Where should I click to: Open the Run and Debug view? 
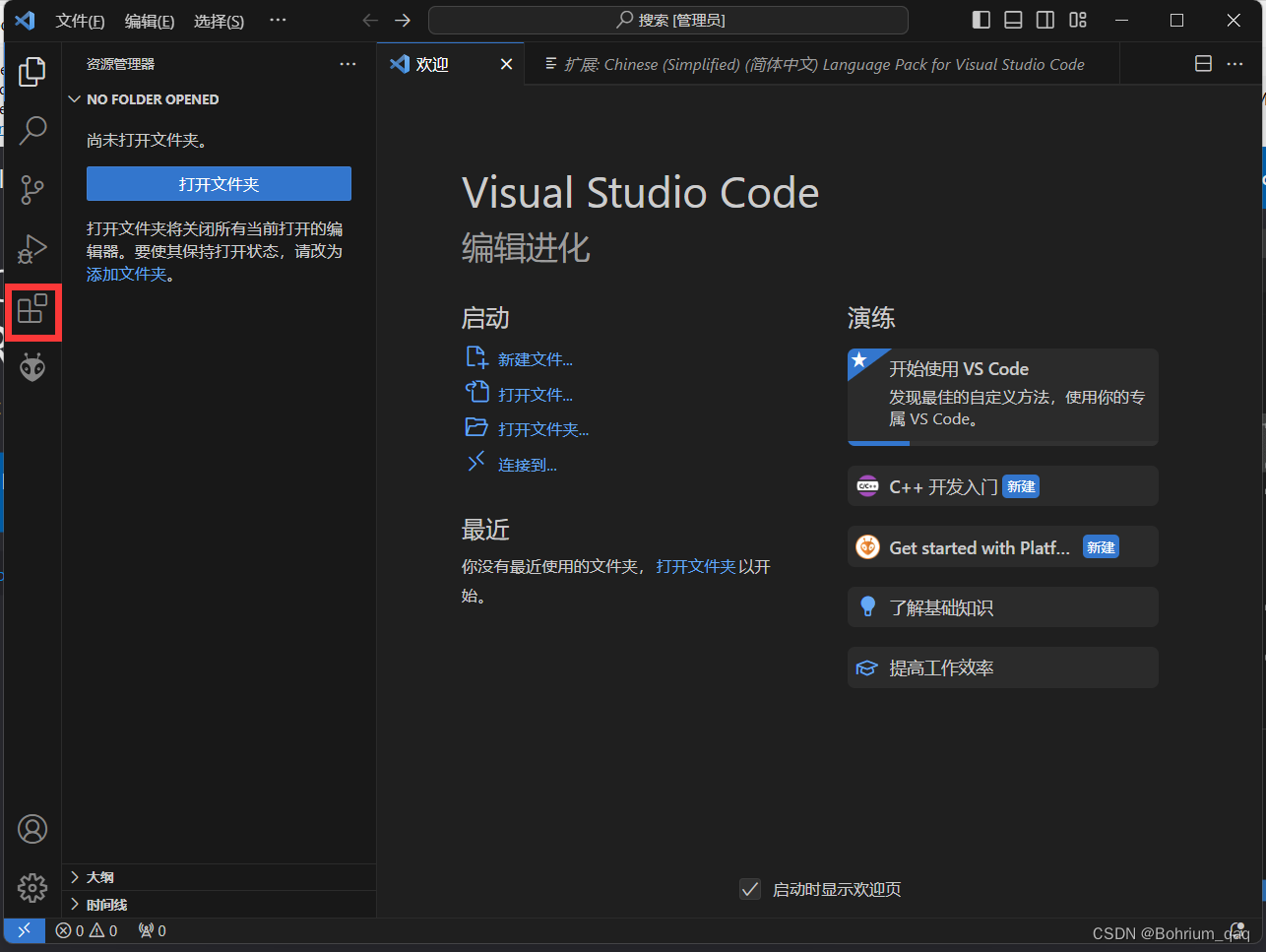coord(32,249)
